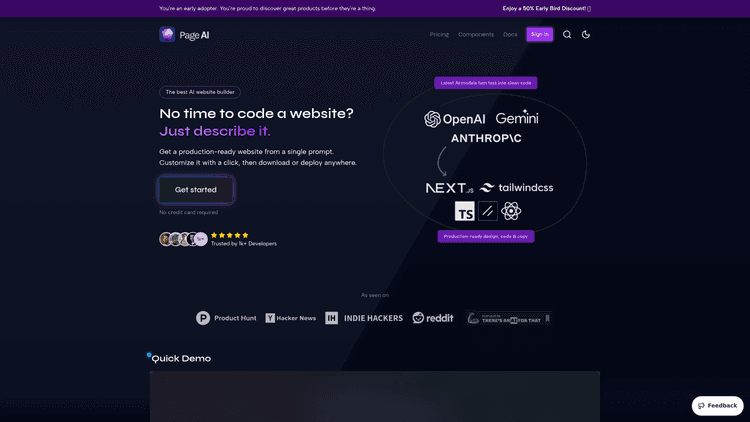Click the Anthropic logo
The width and height of the screenshot is (750, 422).
[x=486, y=138]
